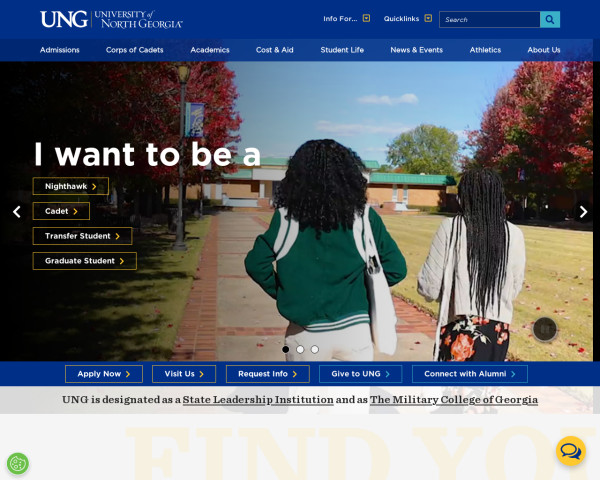600x480 pixels.
Task: Expand the Quicklinks dropdown
Action: point(408,18)
